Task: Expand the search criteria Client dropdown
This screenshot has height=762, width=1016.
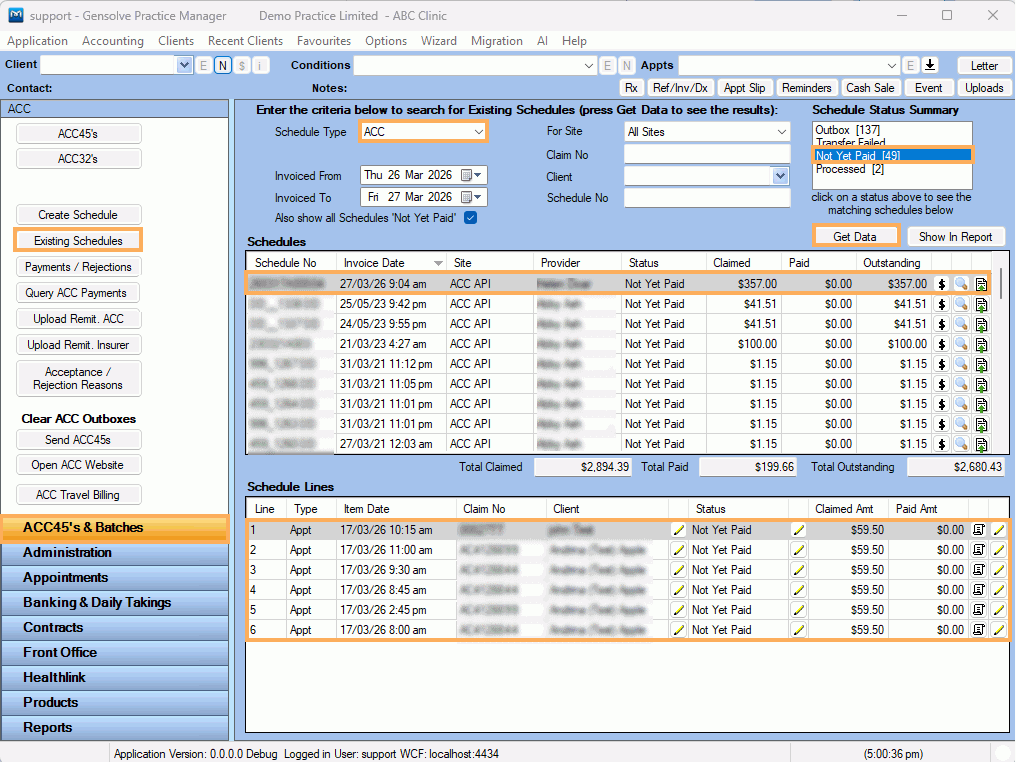Action: tap(780, 176)
